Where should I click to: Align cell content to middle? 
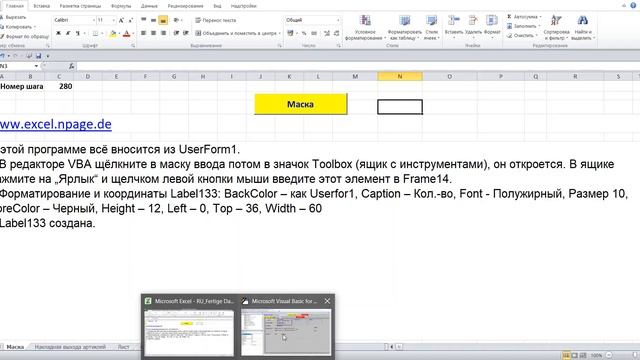(x=153, y=20)
